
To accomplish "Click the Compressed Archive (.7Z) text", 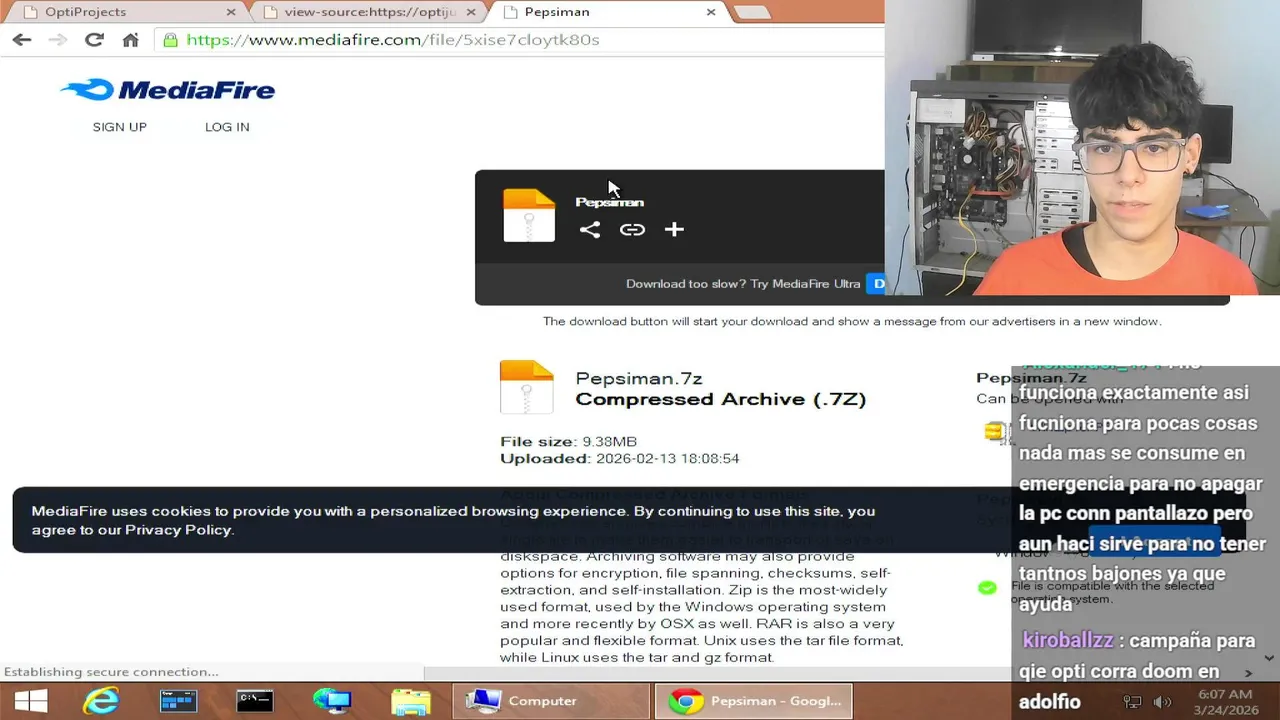I will pos(721,399).
